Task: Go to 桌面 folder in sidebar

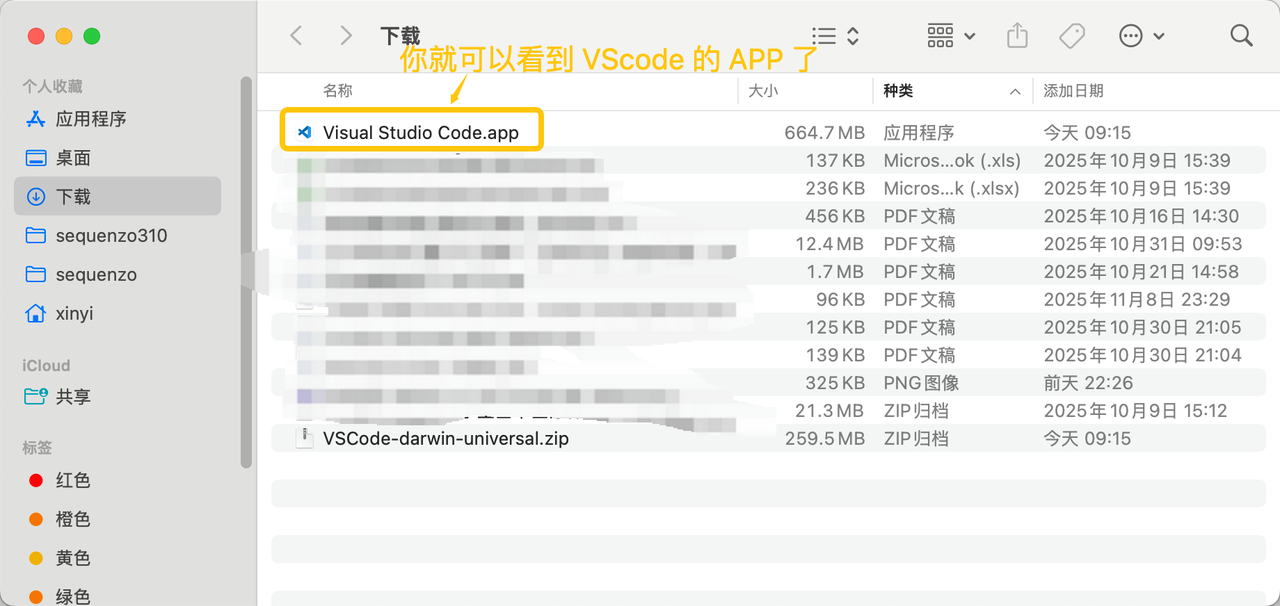Action: [x=73, y=158]
